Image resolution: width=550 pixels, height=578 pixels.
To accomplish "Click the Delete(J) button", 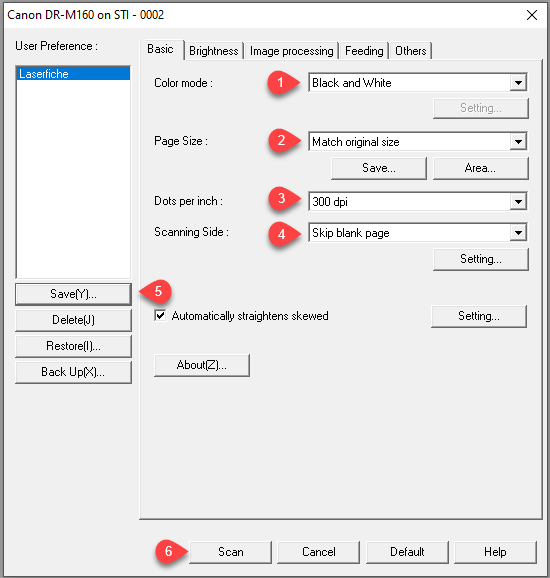I will 73,320.
